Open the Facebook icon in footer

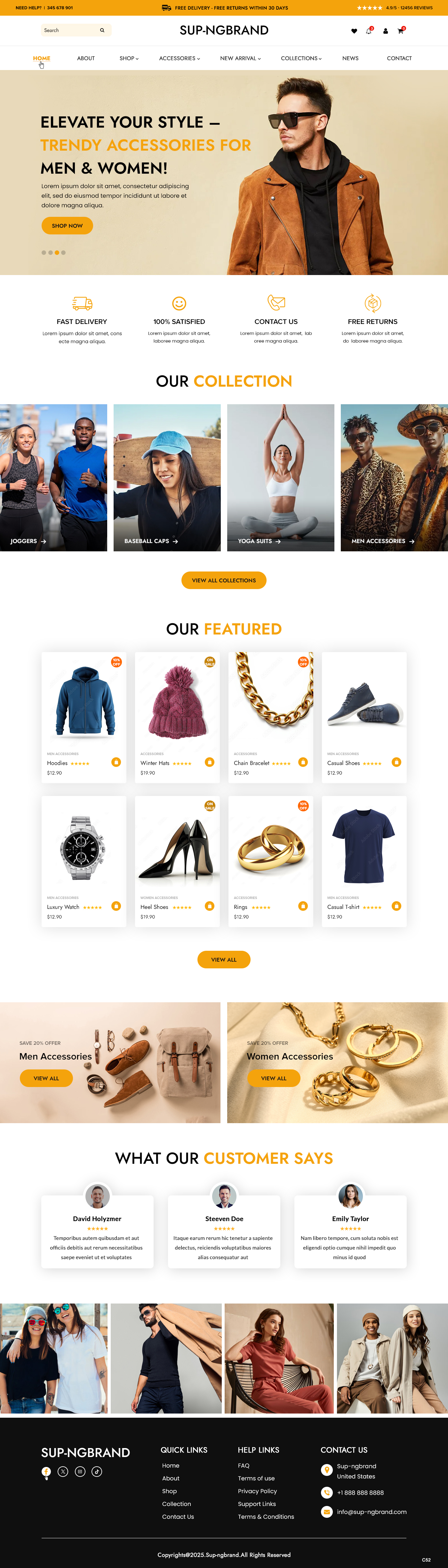pos(46,1471)
